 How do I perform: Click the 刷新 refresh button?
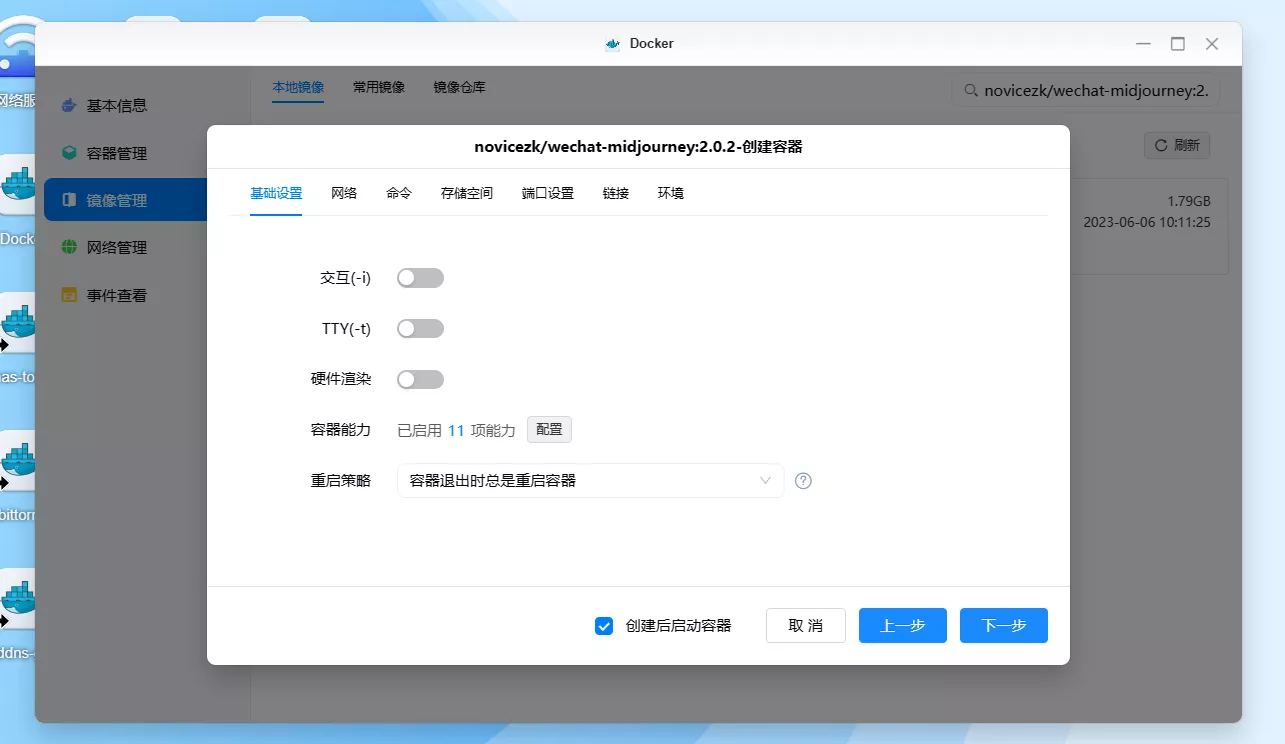tap(1177, 145)
